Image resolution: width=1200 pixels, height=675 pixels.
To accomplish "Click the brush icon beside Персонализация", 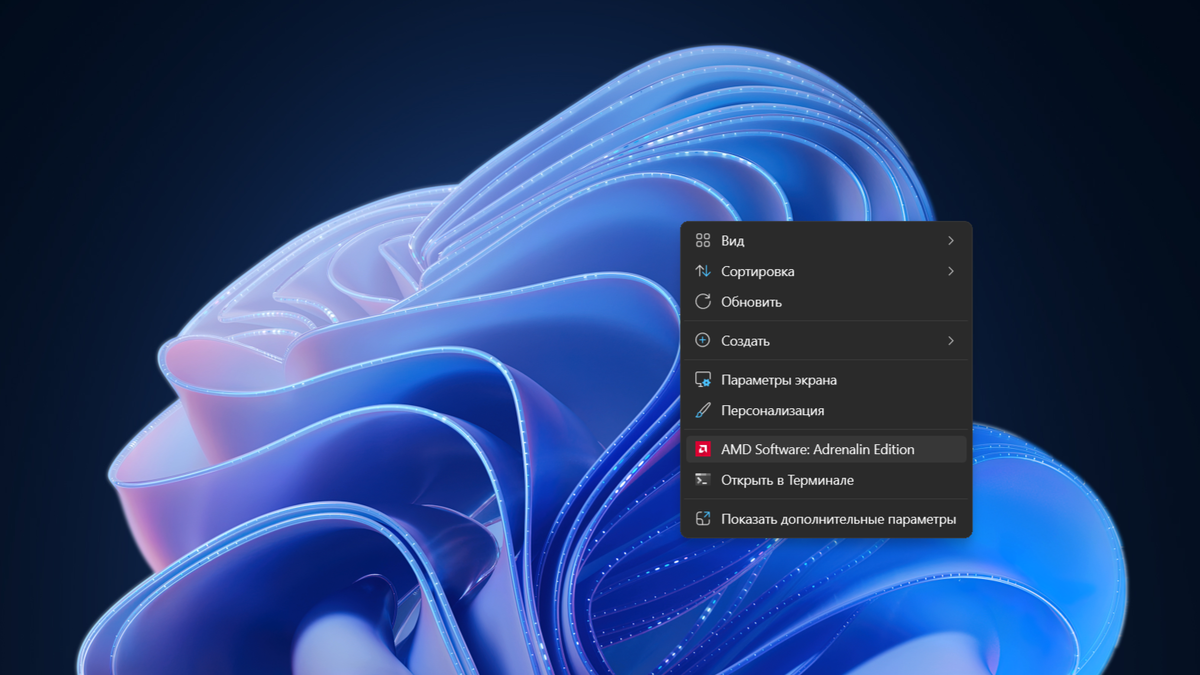I will click(703, 410).
